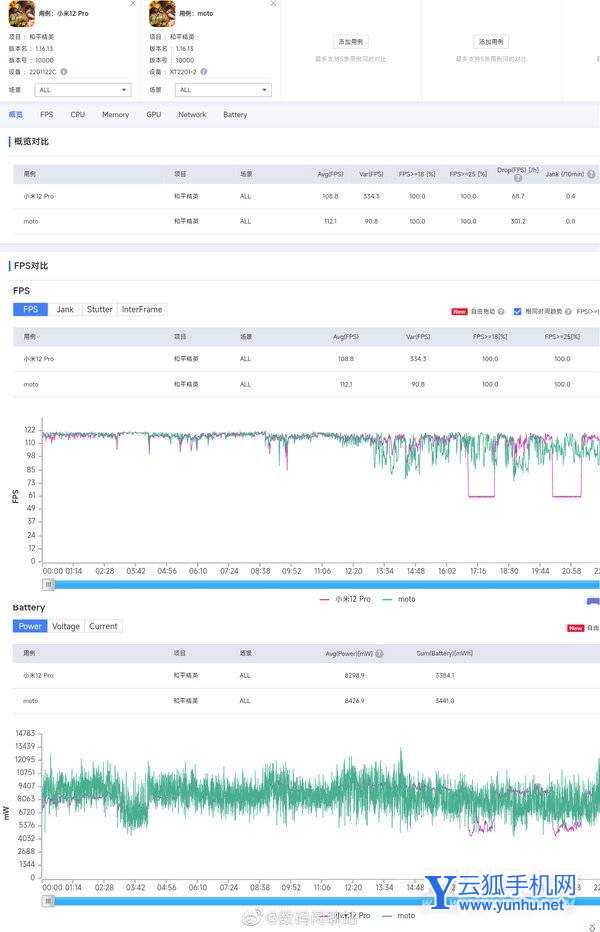This screenshot has width=600, height=932.
Task: Open help icon under Drop(FPS) column
Action: click(x=518, y=178)
